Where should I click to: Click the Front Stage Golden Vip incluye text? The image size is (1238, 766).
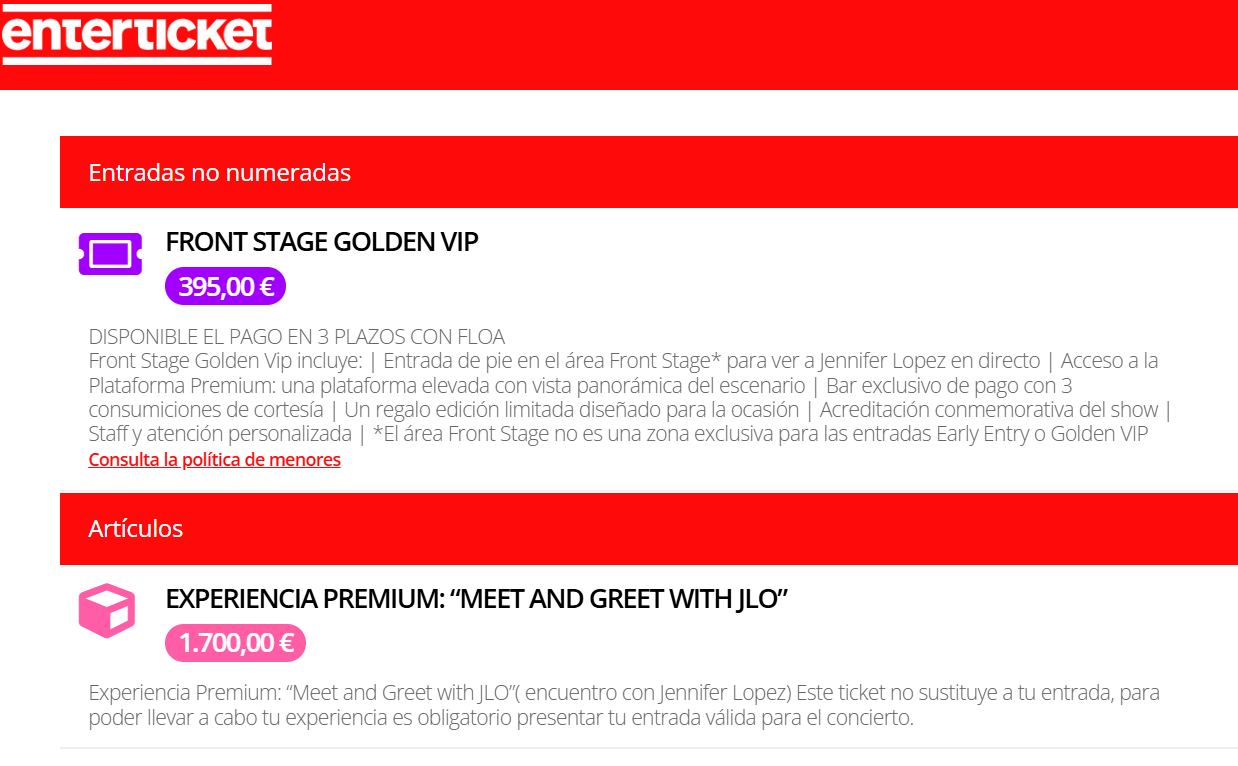pos(225,360)
